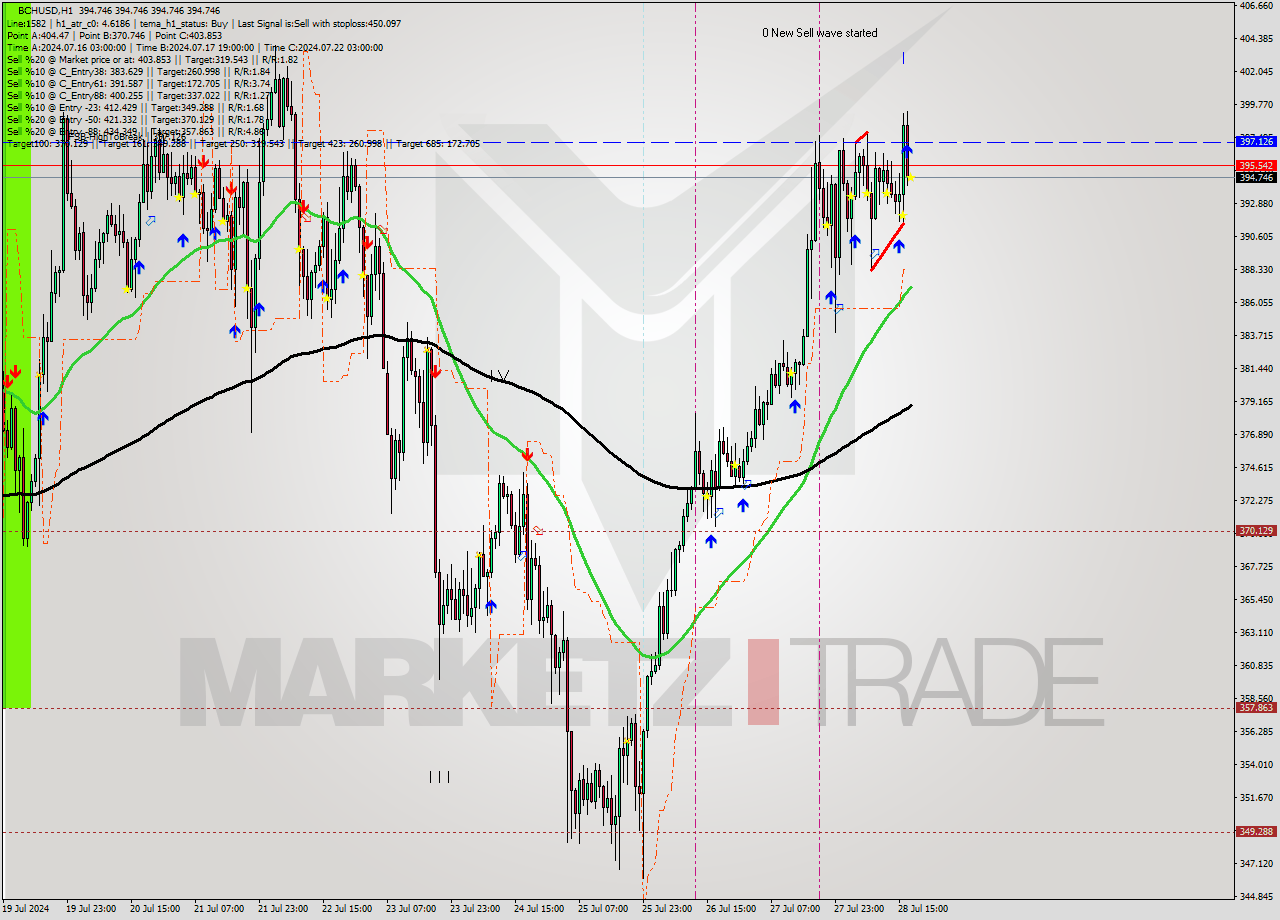Click the 367.726 price axis value

[x=1255, y=566]
